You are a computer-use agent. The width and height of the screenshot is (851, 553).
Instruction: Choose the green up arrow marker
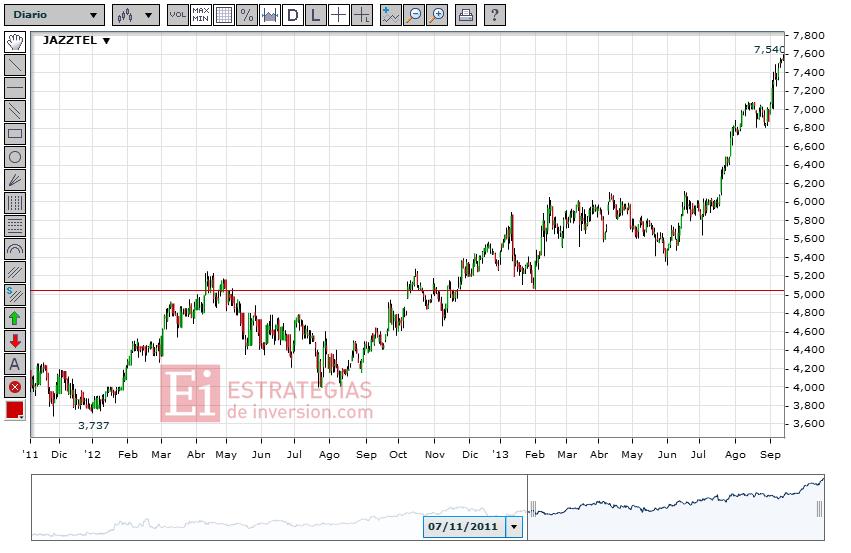tap(15, 318)
